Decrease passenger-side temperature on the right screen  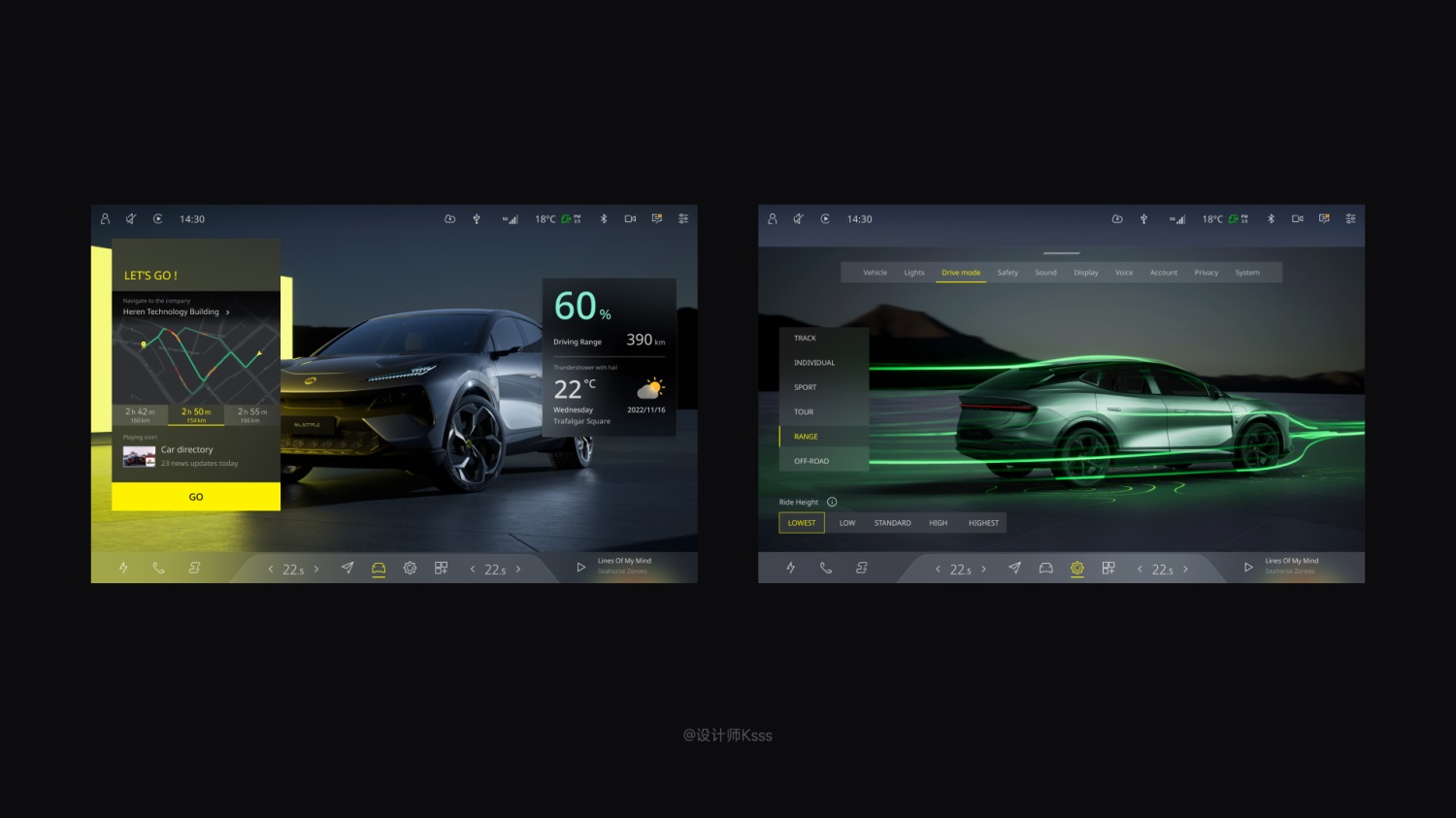tap(1140, 570)
